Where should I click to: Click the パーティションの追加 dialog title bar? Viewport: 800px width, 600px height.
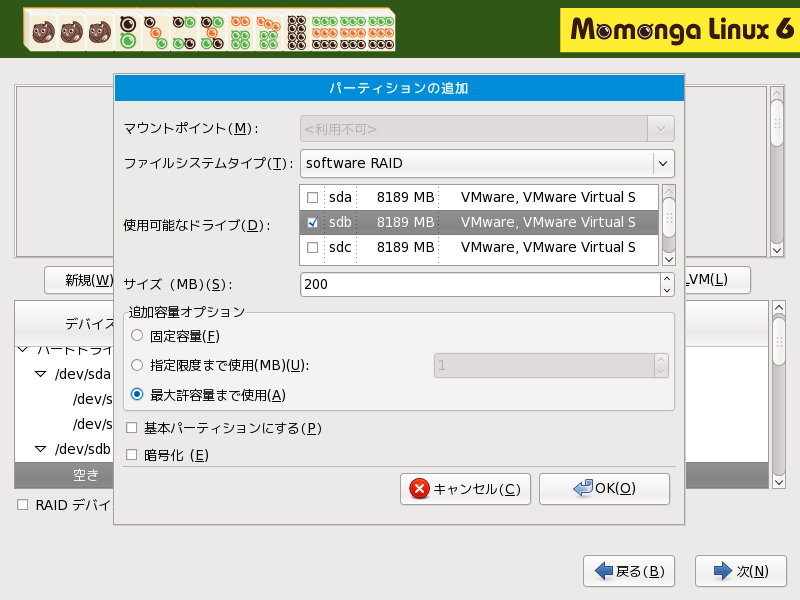tap(399, 88)
